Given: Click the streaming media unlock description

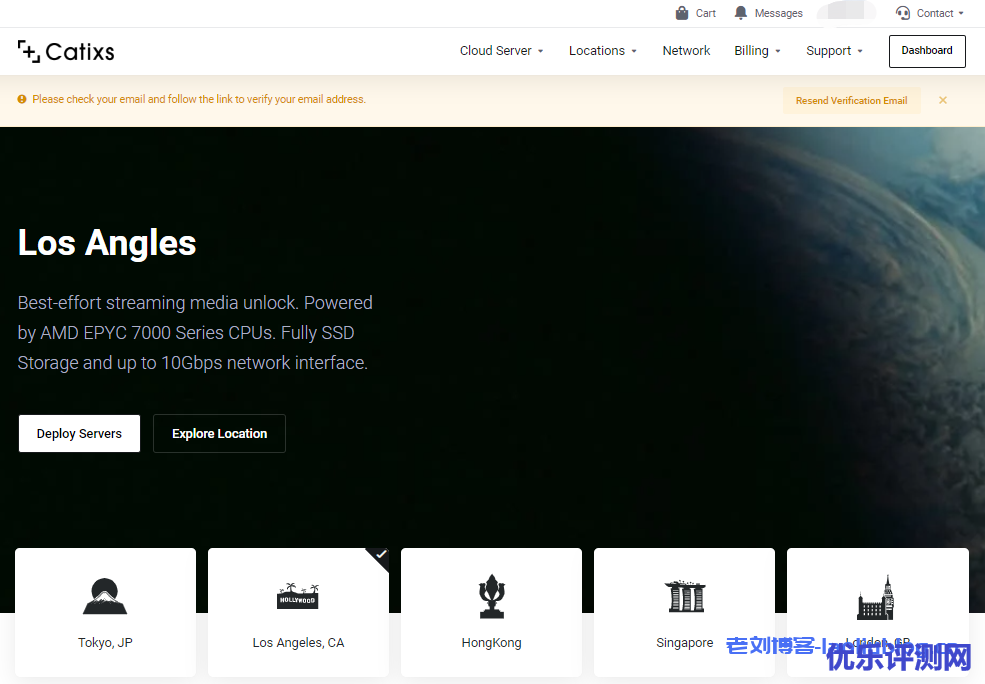Looking at the screenshot, I should 195,333.
